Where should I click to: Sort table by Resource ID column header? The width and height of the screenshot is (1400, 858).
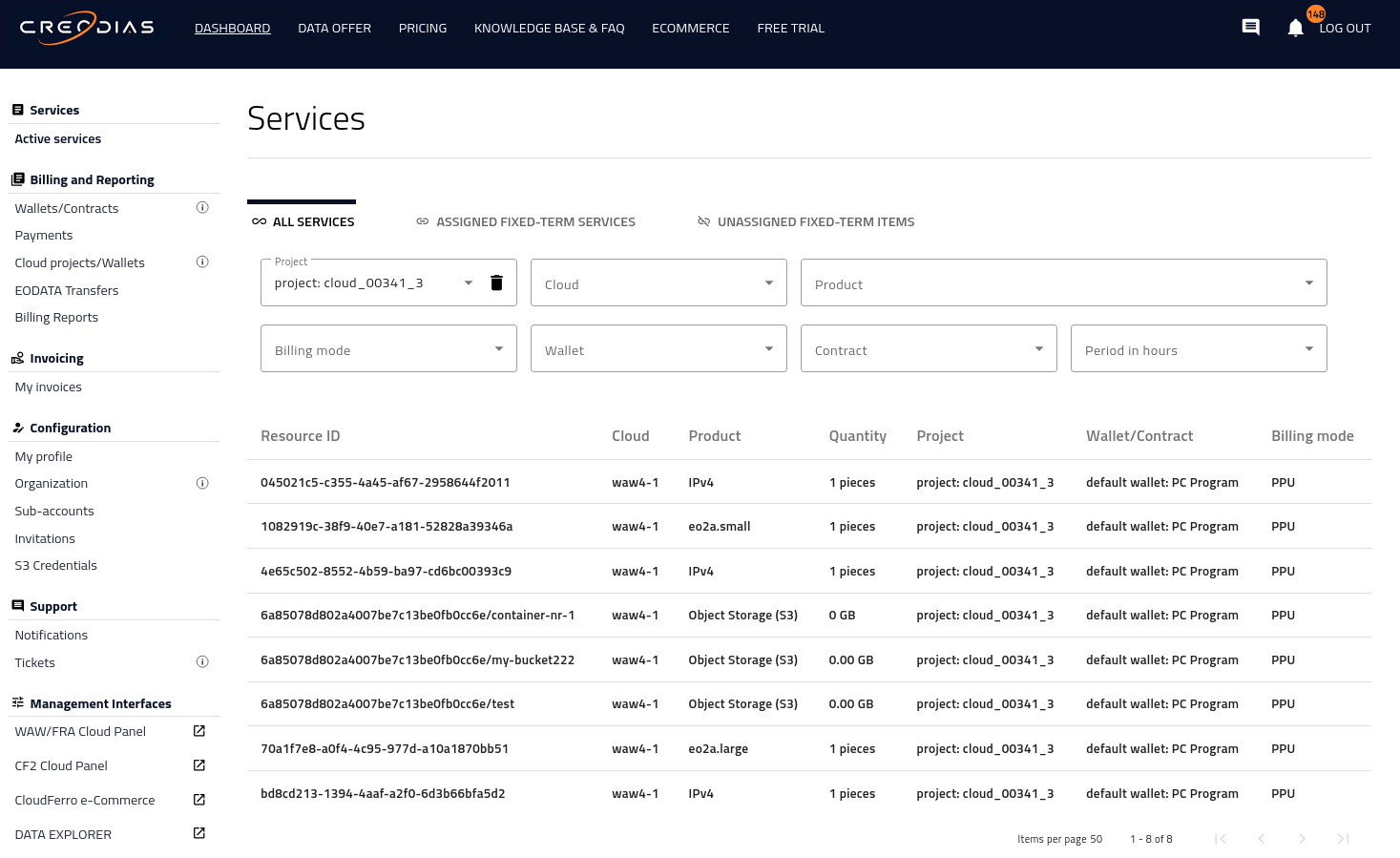click(x=300, y=436)
